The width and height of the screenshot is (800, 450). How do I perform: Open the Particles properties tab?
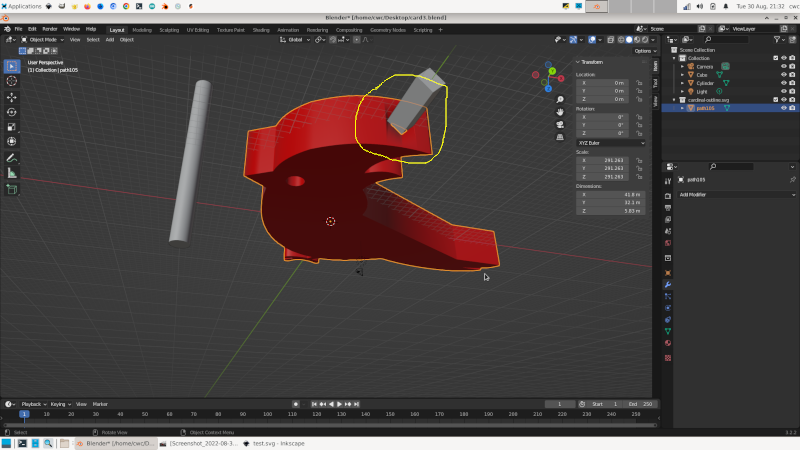point(668,296)
